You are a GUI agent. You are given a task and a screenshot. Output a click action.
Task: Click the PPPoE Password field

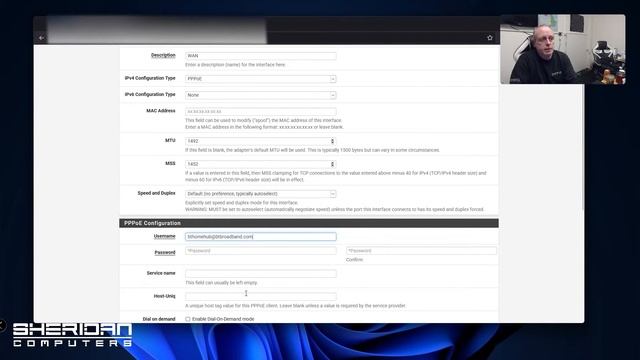[x=261, y=251]
